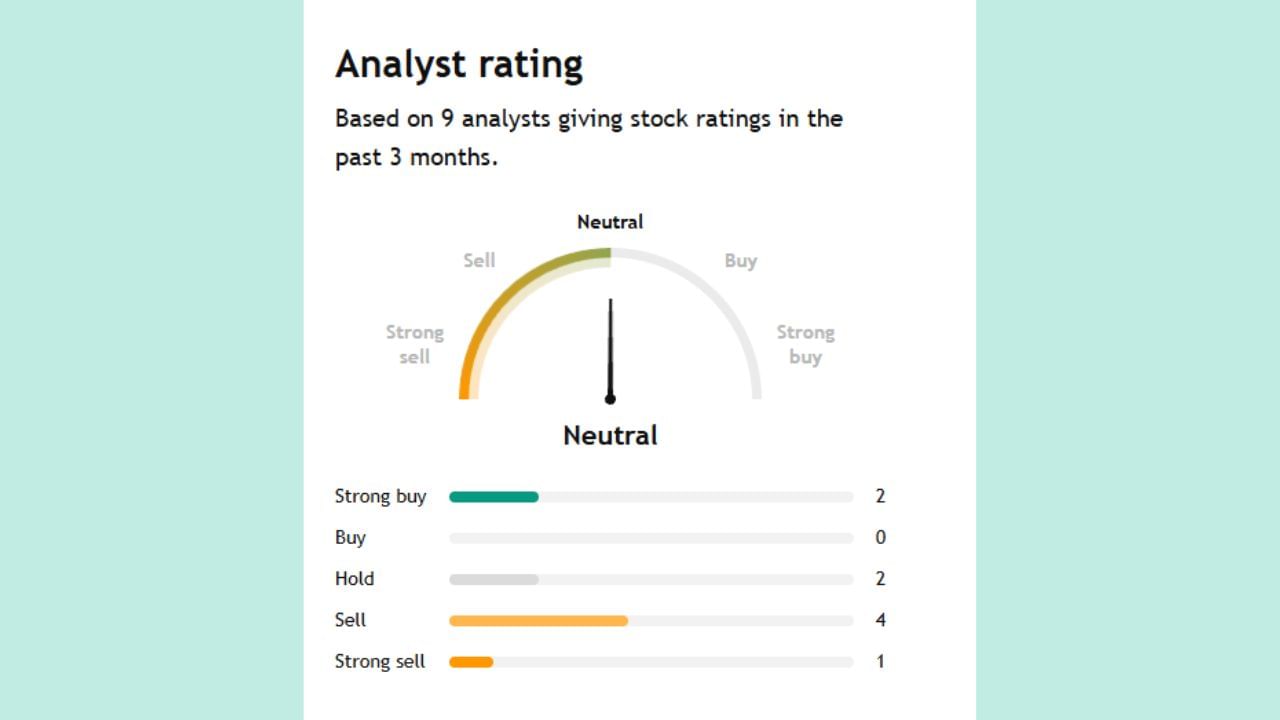Viewport: 1280px width, 720px height.
Task: Click the green Strong buy progress bar
Action: tap(494, 497)
